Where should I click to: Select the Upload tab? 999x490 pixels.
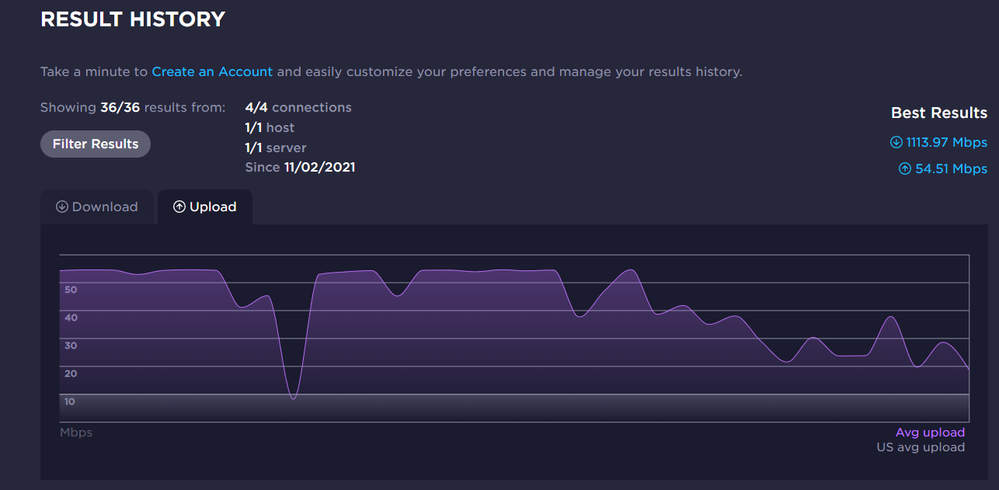205,207
